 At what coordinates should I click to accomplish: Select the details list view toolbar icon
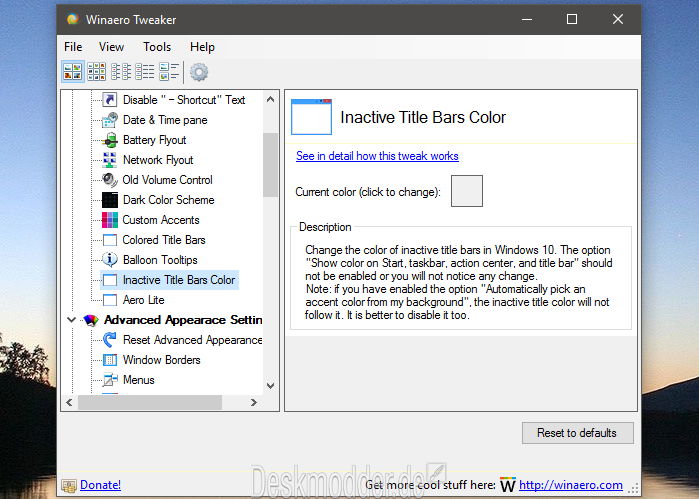(x=145, y=72)
